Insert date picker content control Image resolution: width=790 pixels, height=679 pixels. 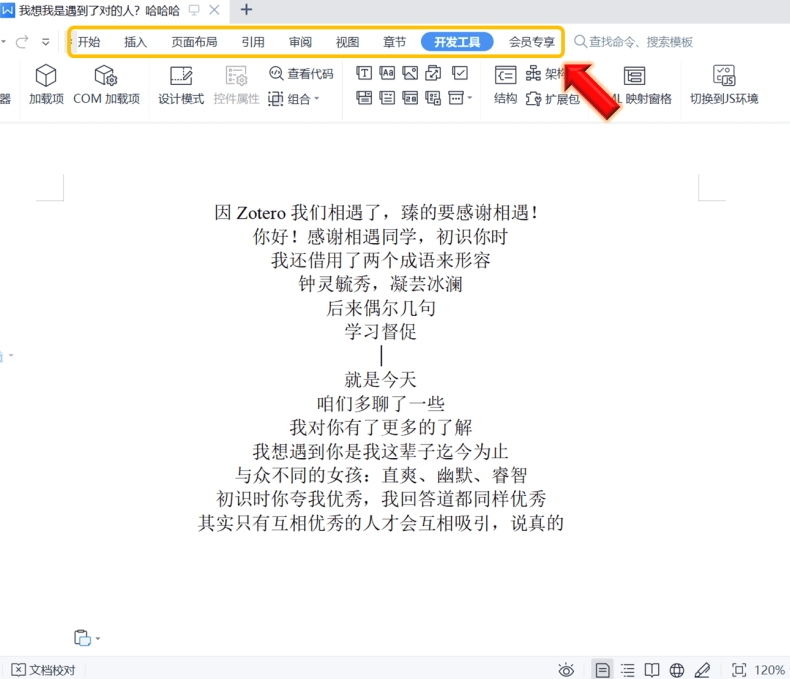(410, 98)
